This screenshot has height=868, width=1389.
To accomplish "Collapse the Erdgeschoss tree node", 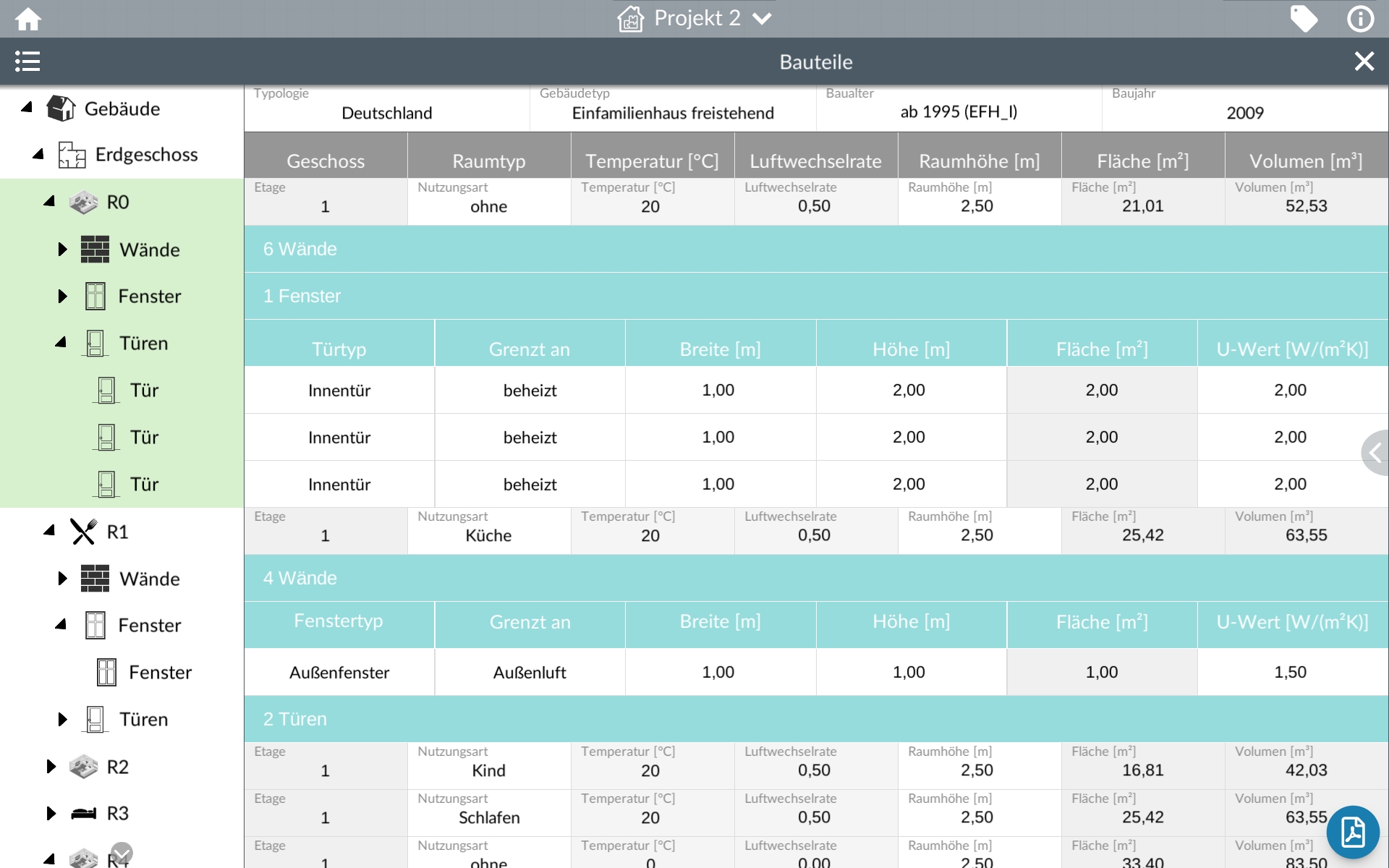I will point(38,155).
